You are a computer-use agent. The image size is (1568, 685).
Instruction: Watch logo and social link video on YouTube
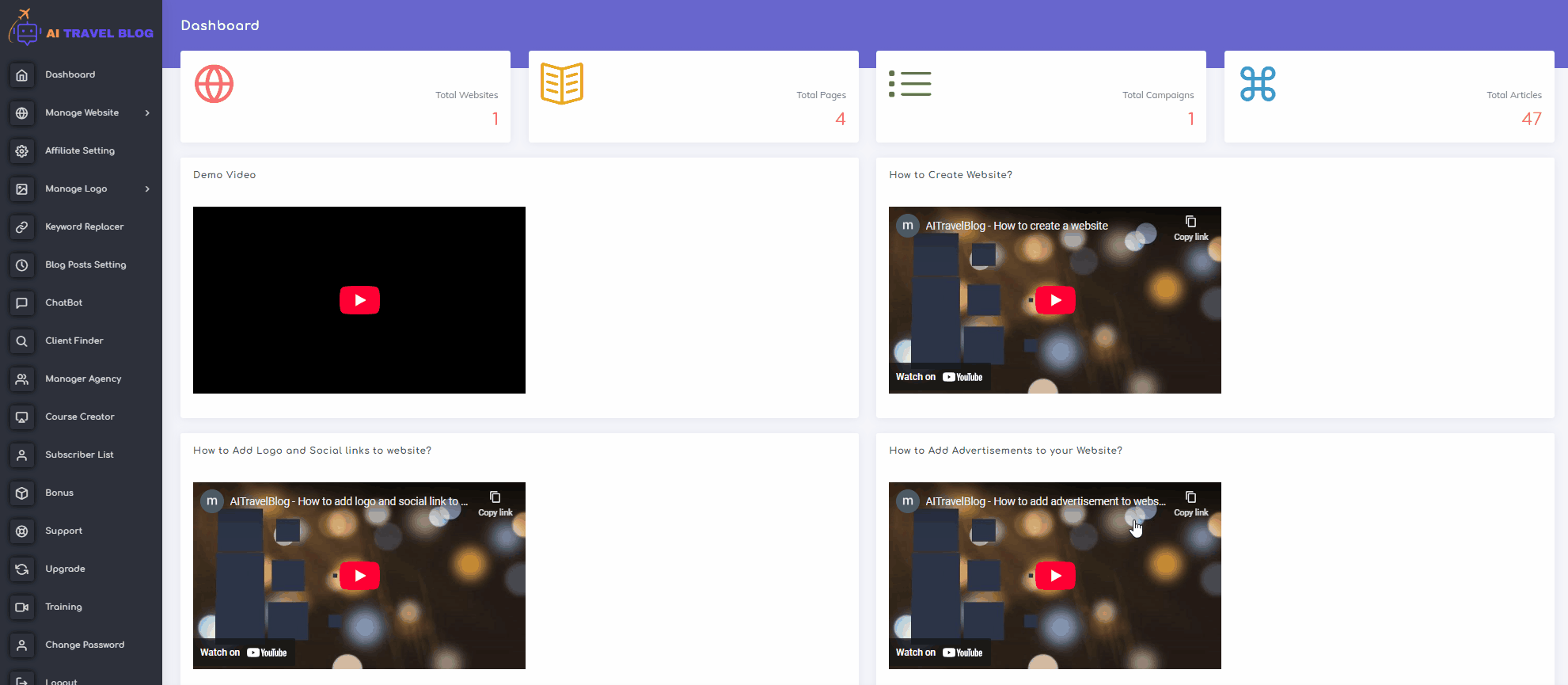(x=244, y=653)
